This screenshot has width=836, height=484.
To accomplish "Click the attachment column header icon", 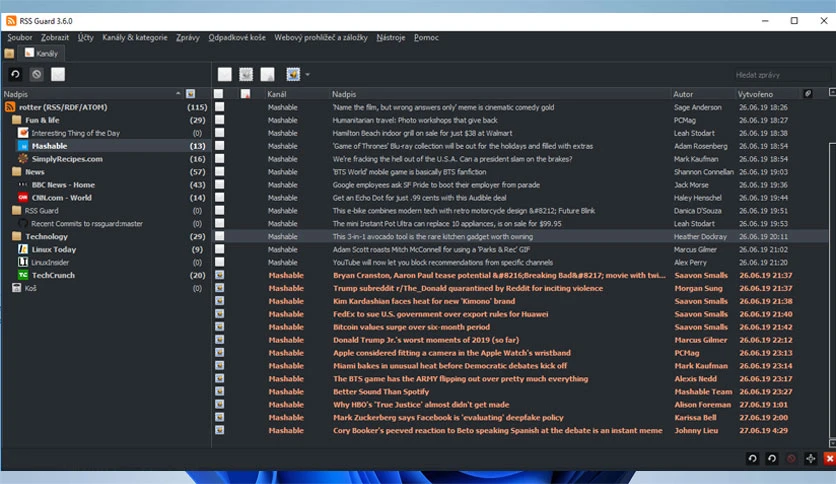I will pos(808,94).
